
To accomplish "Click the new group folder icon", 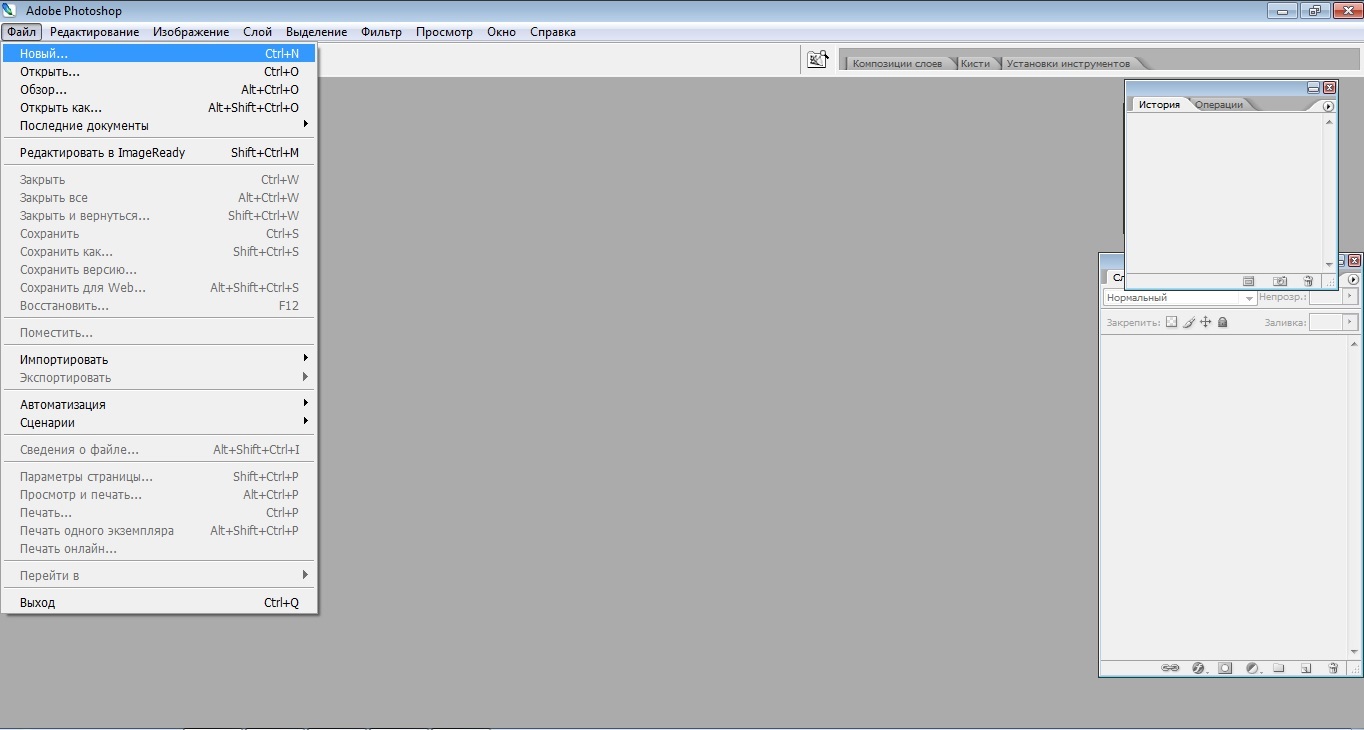I will click(x=1279, y=668).
